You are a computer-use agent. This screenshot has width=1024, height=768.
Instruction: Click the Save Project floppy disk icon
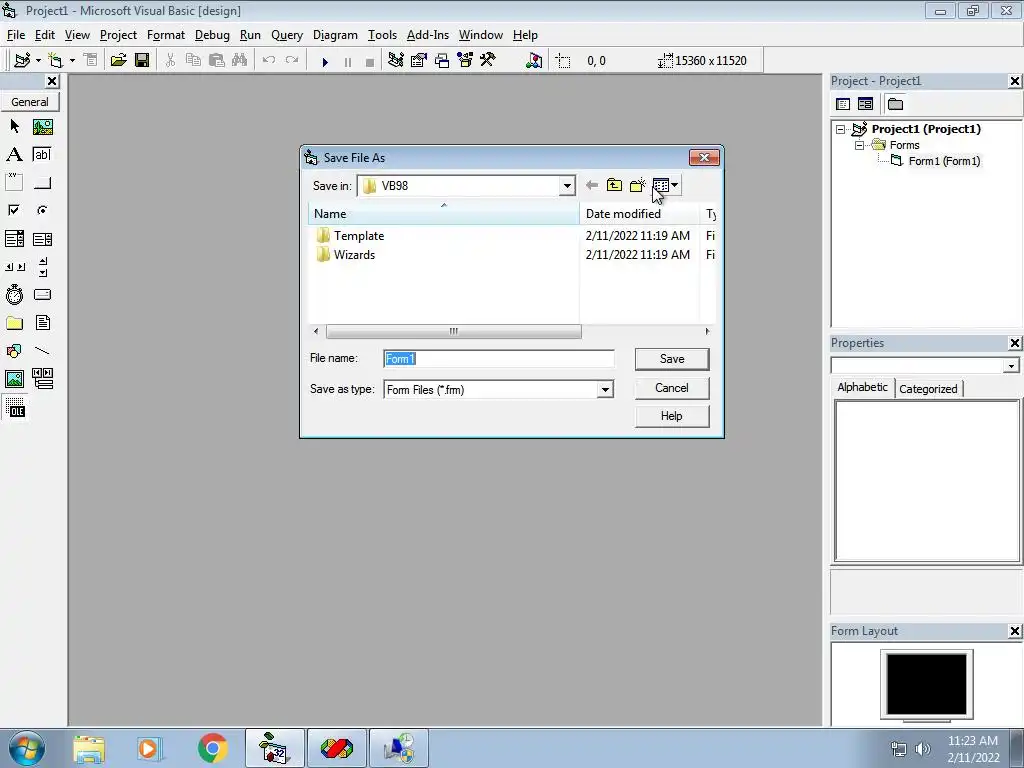tap(142, 61)
